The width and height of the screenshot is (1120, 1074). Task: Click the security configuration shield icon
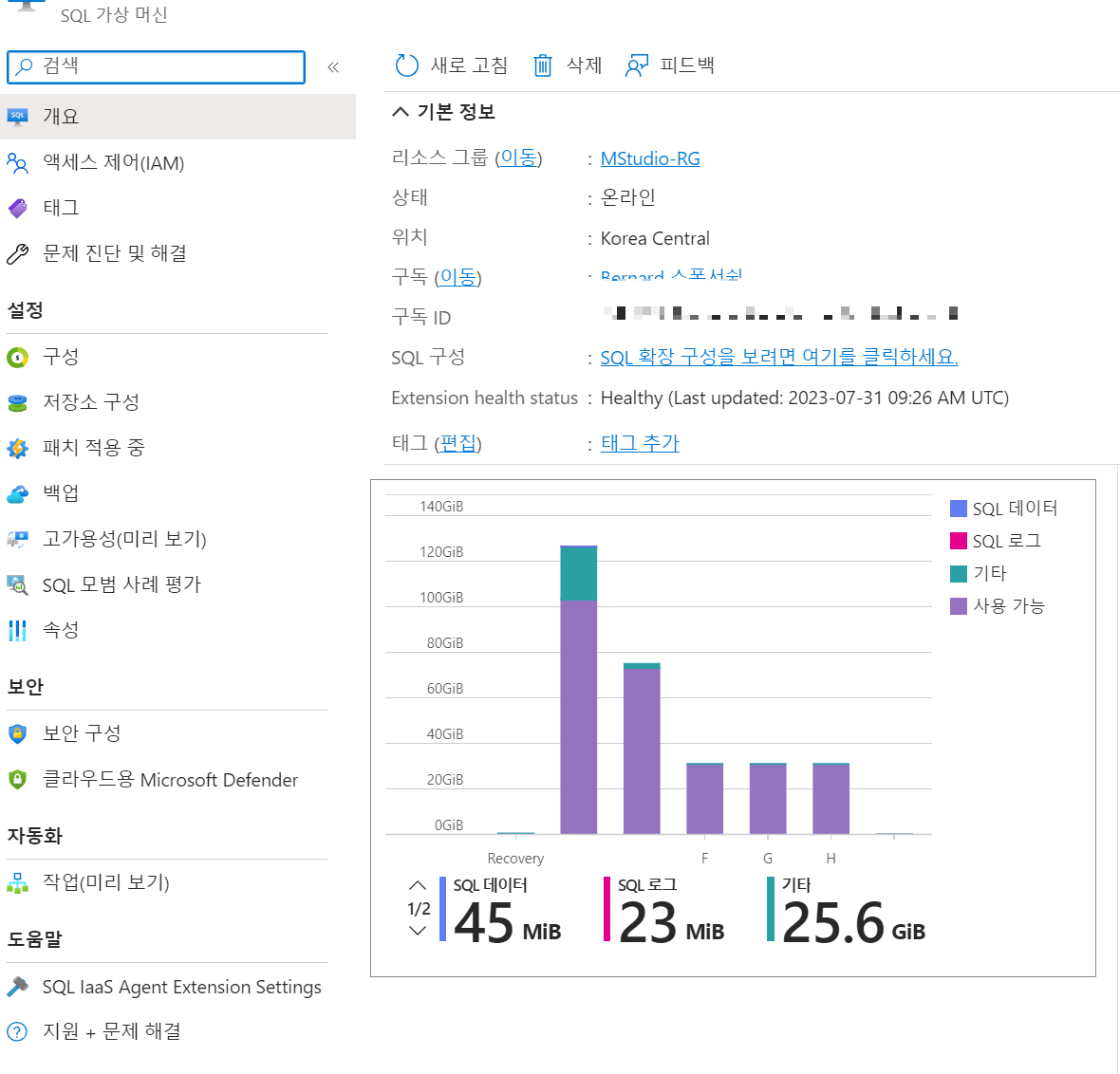[x=18, y=733]
